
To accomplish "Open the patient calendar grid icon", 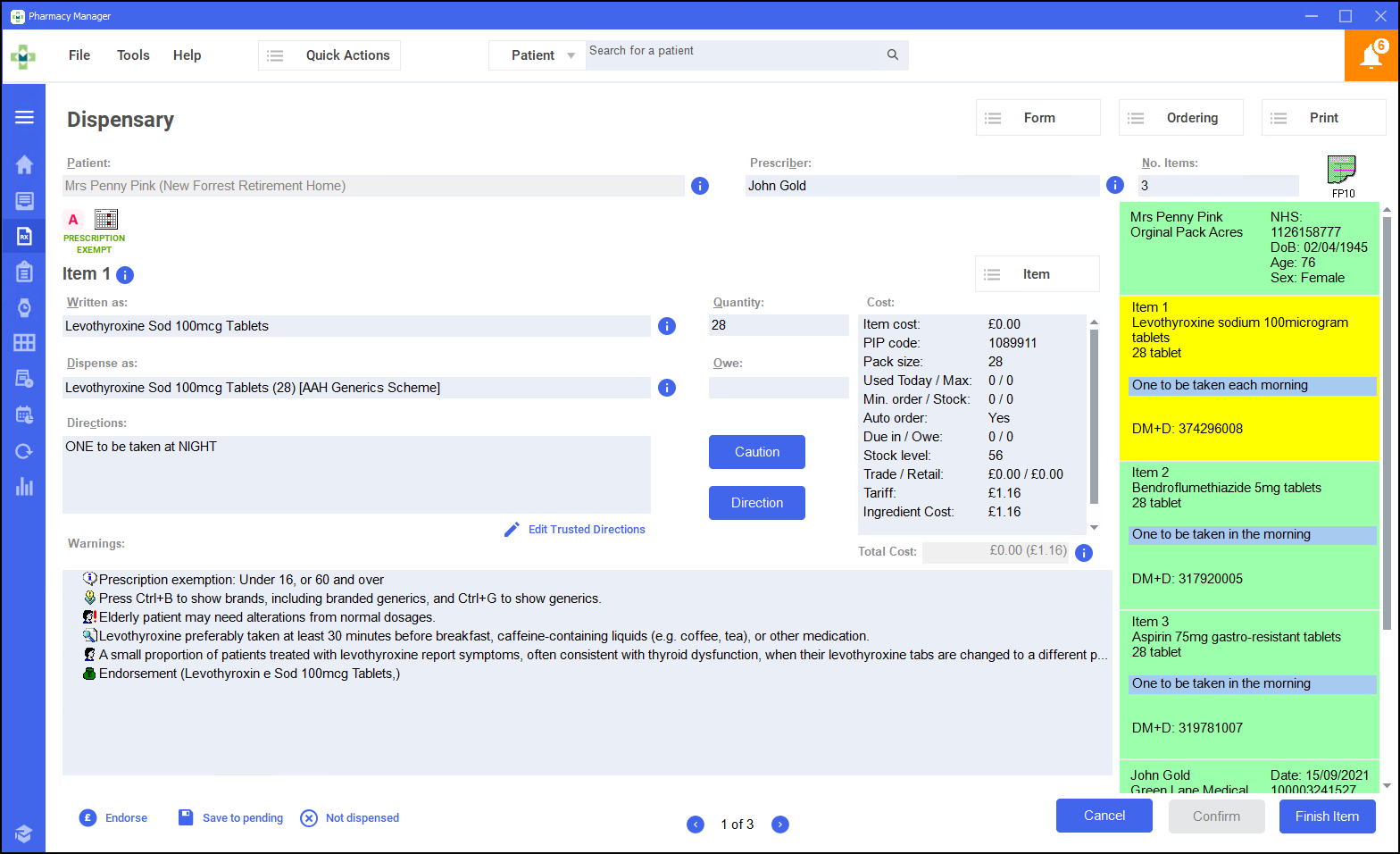I will pyautogui.click(x=106, y=219).
